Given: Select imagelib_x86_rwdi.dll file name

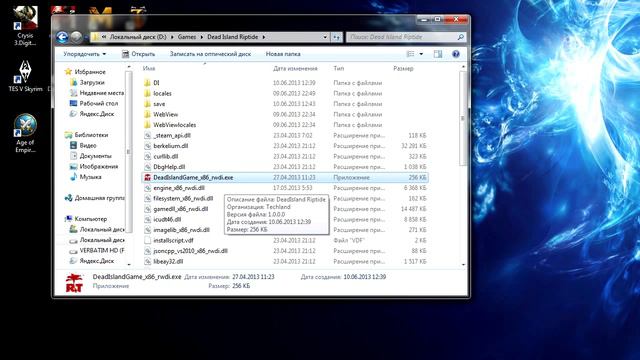Looking at the screenshot, I should click(x=181, y=230).
